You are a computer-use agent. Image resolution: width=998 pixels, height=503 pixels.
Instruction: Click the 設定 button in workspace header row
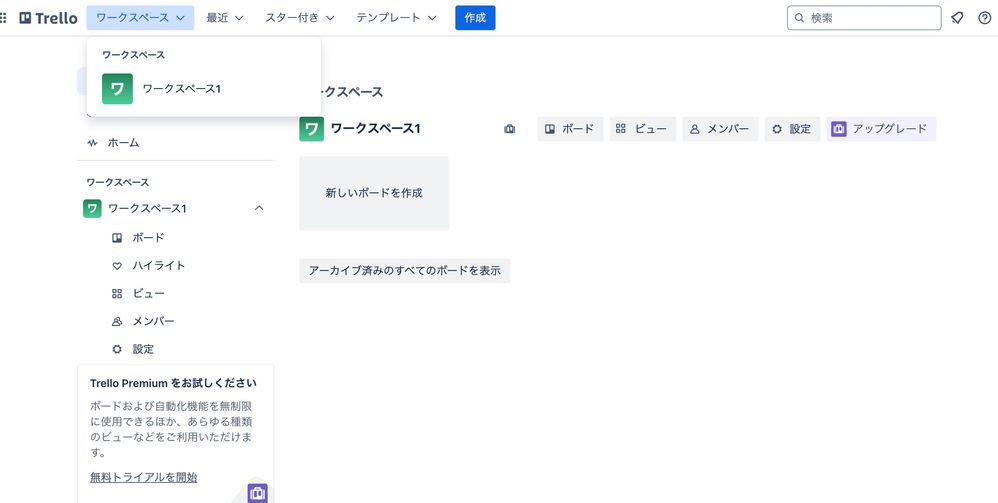tap(792, 129)
